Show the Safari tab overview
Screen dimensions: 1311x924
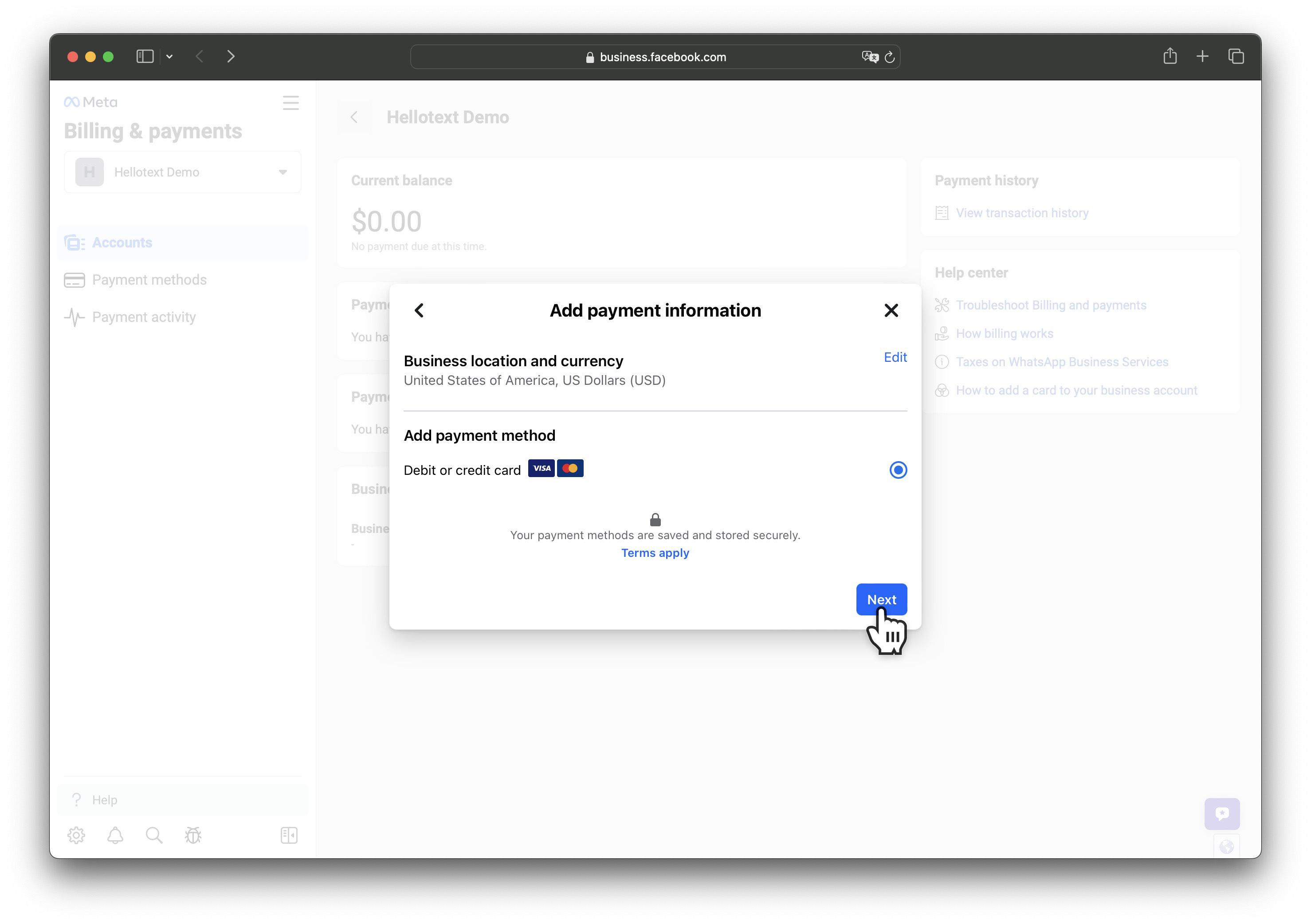point(1236,56)
